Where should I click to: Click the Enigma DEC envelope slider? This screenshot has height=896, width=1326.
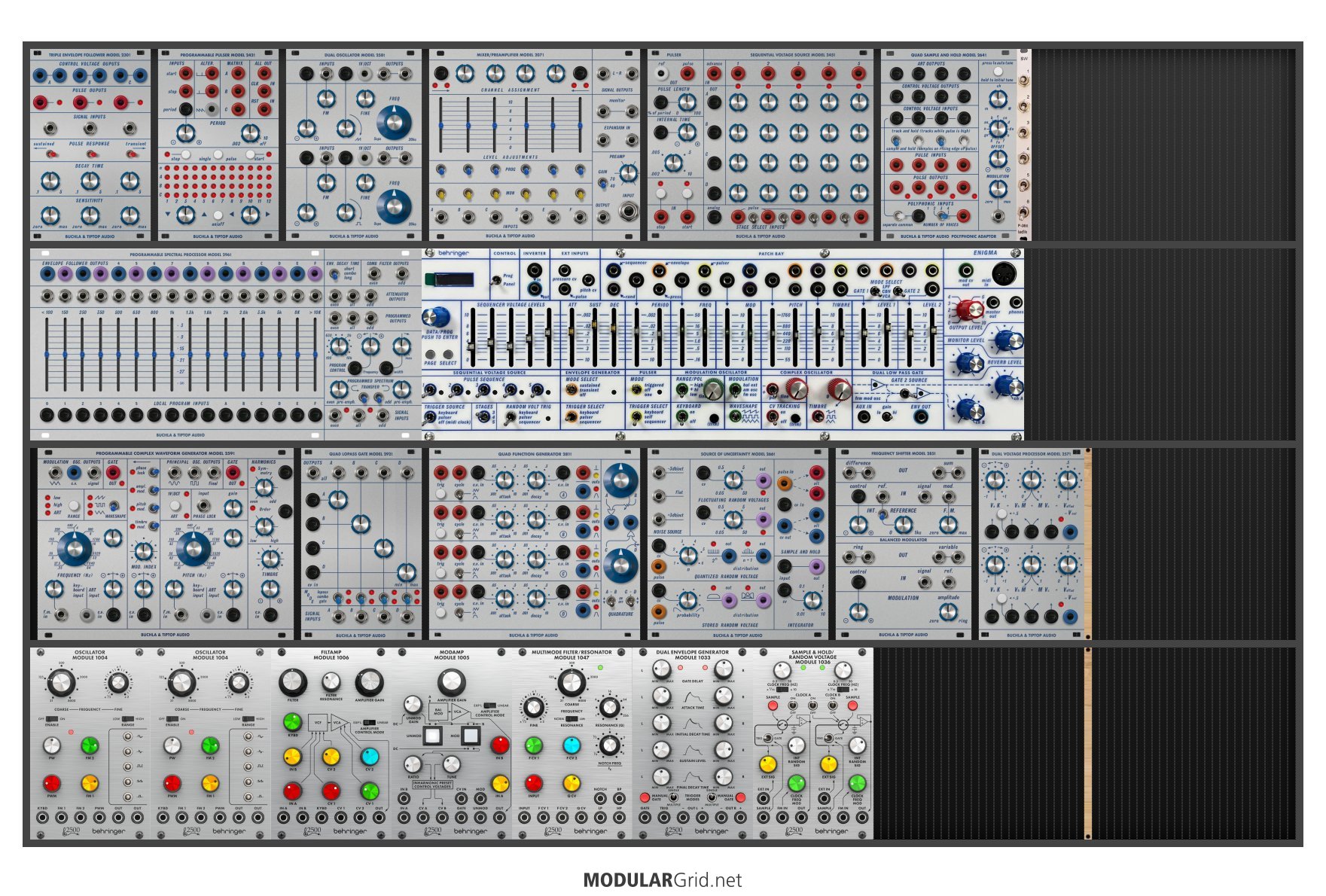(615, 337)
